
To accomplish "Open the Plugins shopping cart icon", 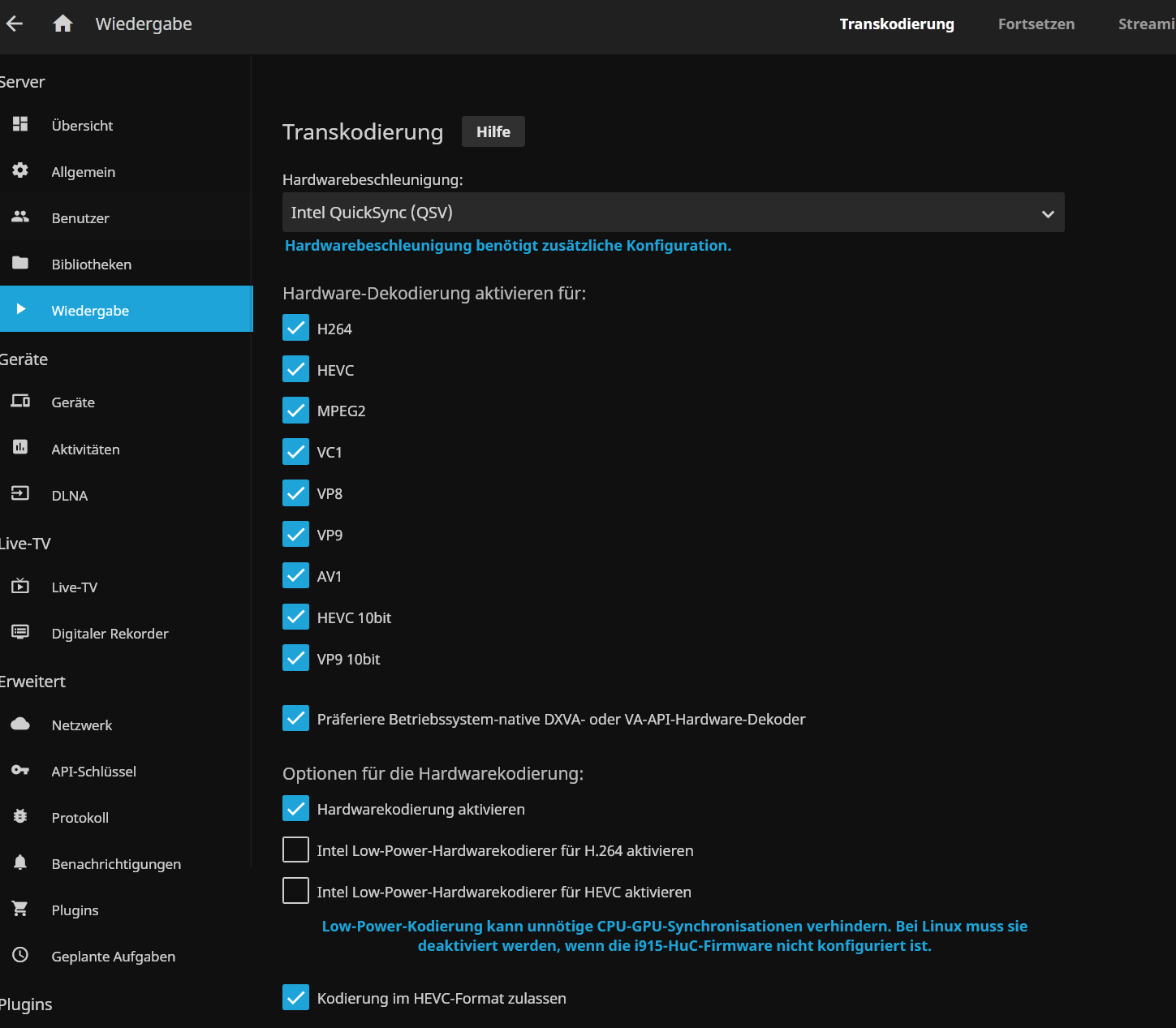I will 20,909.
